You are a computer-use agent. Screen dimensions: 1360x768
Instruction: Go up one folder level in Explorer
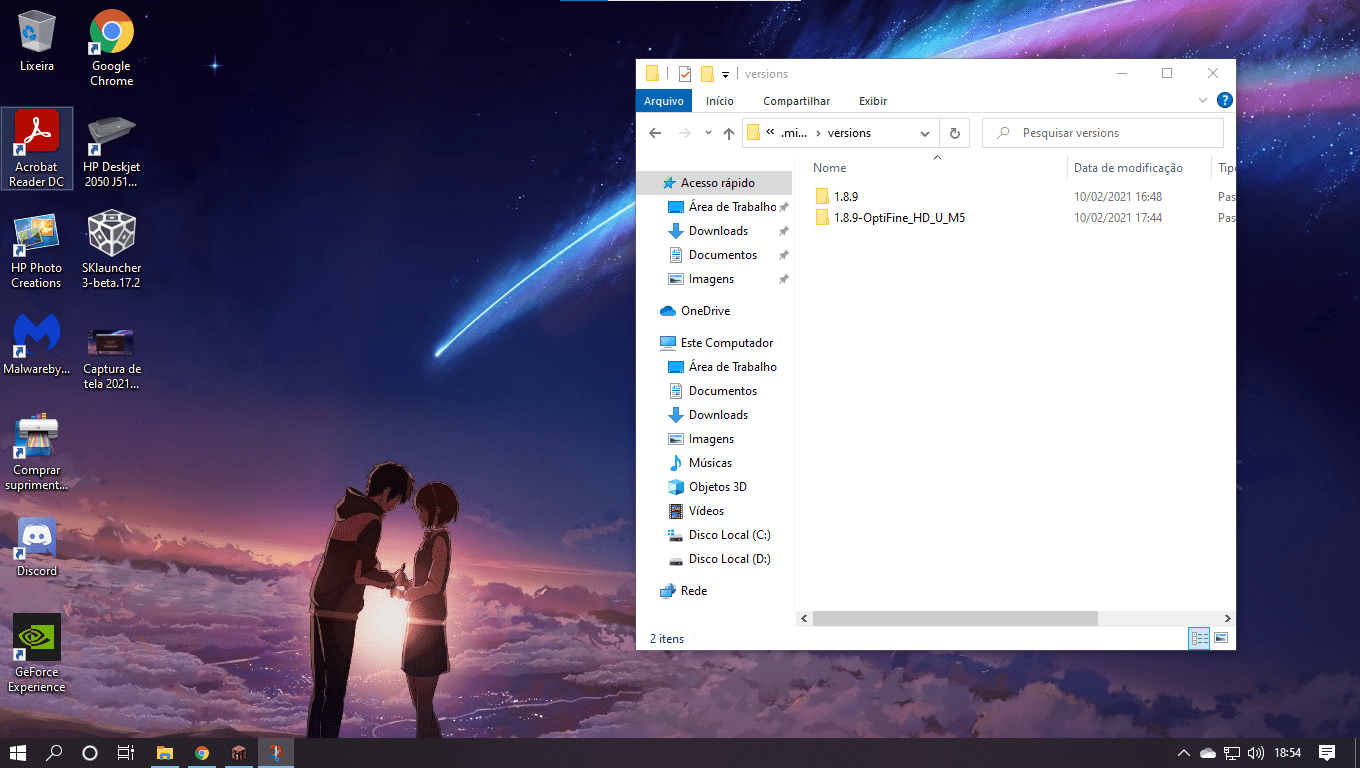pos(728,133)
